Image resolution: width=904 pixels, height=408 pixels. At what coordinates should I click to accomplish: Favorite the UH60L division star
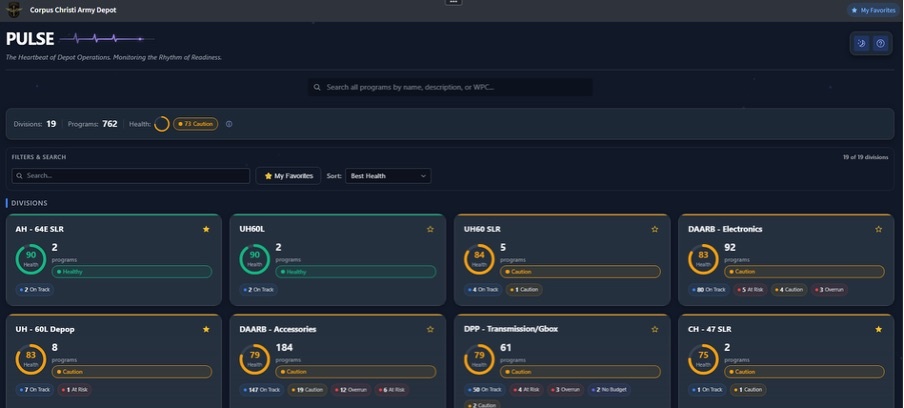[430, 229]
